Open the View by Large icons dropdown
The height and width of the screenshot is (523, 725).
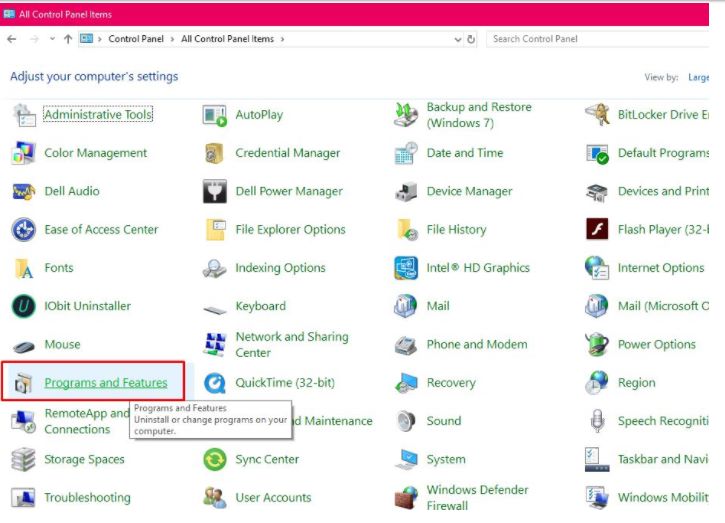pos(698,77)
